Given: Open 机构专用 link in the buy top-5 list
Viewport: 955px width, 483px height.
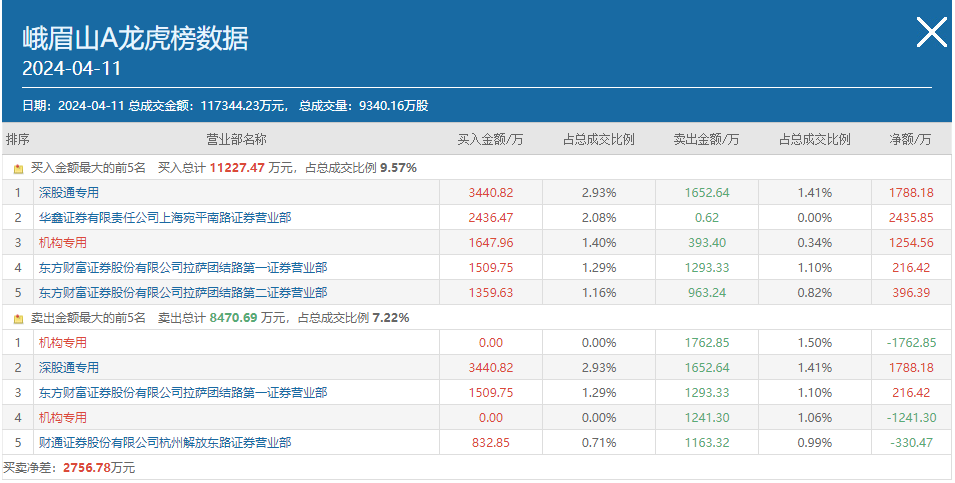Looking at the screenshot, I should tap(63, 243).
